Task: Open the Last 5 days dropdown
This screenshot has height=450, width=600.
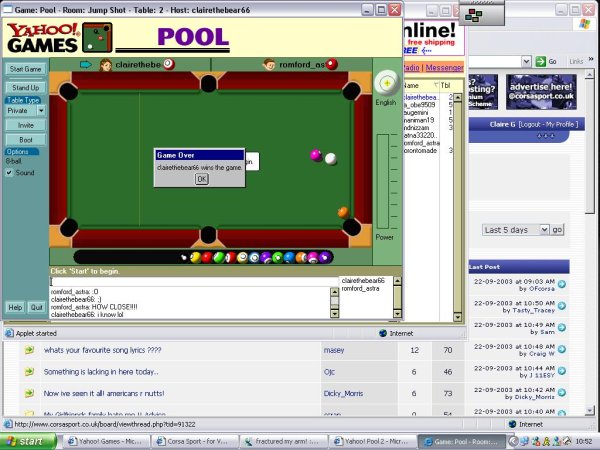Action: coord(544,230)
